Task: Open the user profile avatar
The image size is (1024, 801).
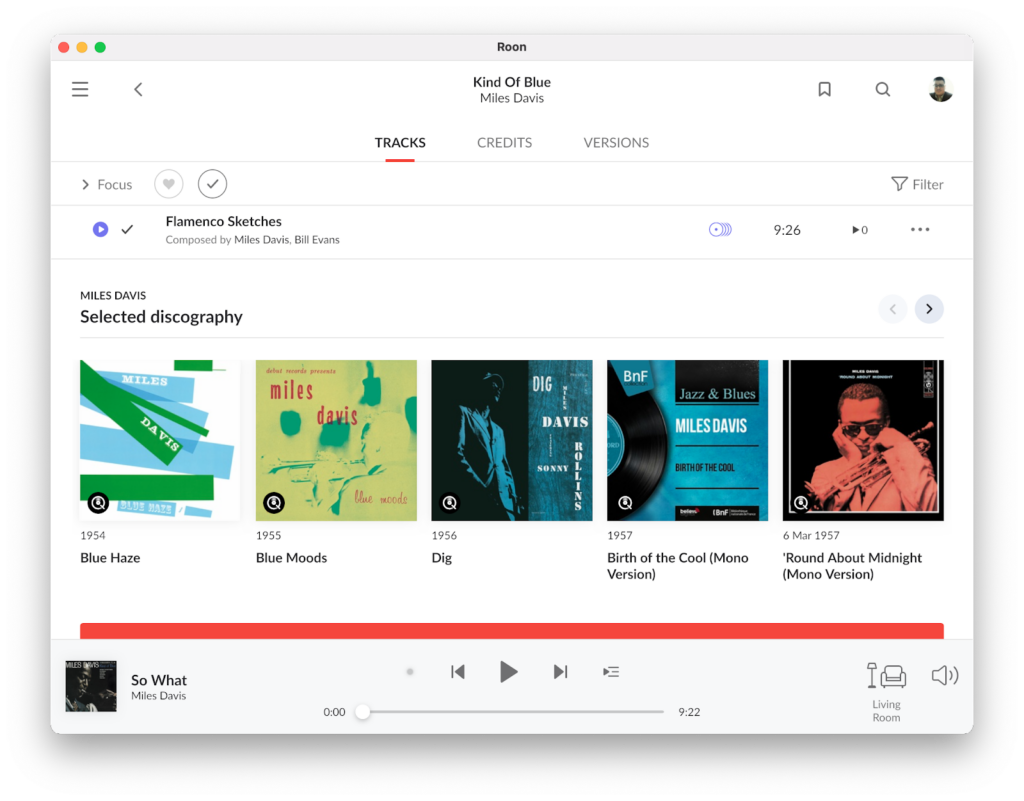Action: pyautogui.click(x=940, y=89)
